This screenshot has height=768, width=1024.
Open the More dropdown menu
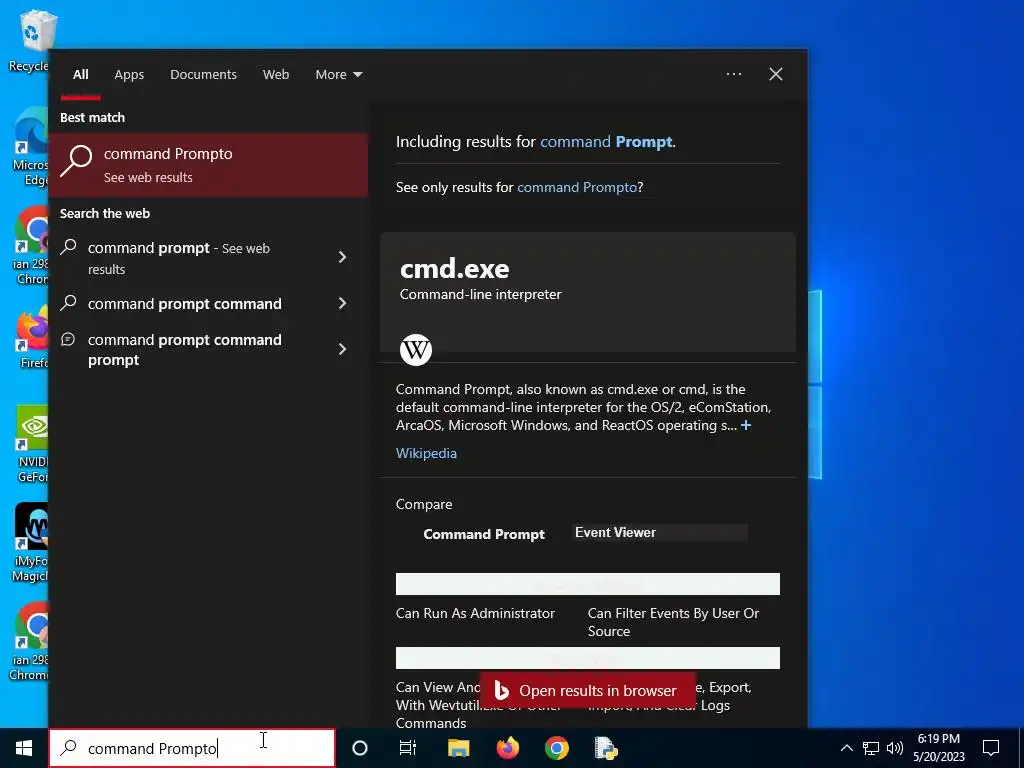[338, 74]
